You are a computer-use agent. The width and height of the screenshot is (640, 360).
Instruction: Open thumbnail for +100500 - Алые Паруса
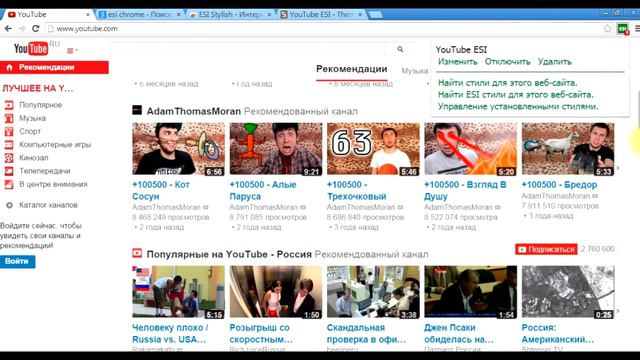point(276,149)
